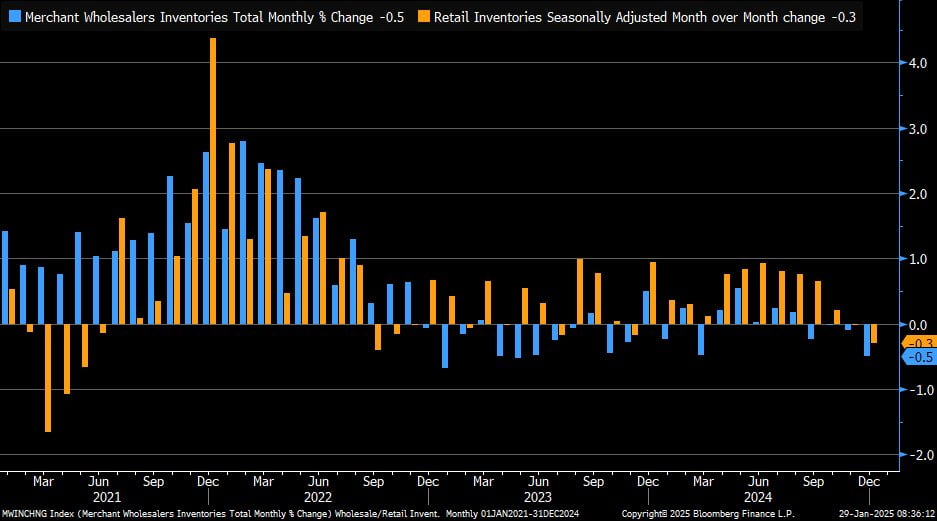Select the Retail Inventories Seasonally Adjusted legend label
Screen dimensions: 937x521
645,17
